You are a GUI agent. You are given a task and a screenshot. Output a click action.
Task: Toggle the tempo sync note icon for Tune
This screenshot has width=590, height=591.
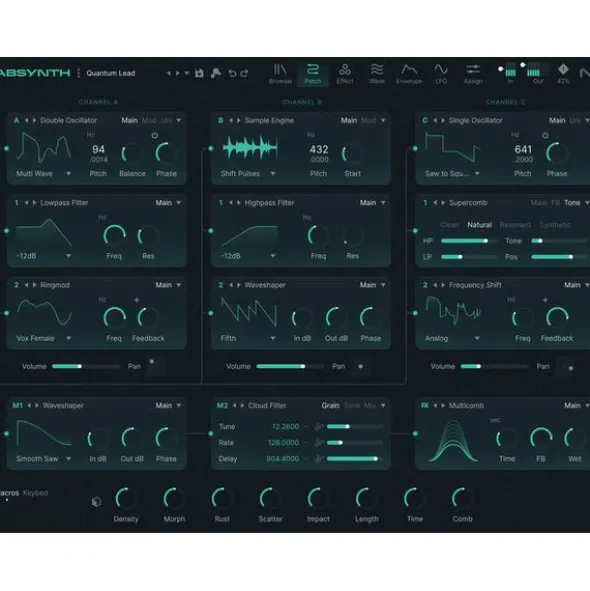319,426
